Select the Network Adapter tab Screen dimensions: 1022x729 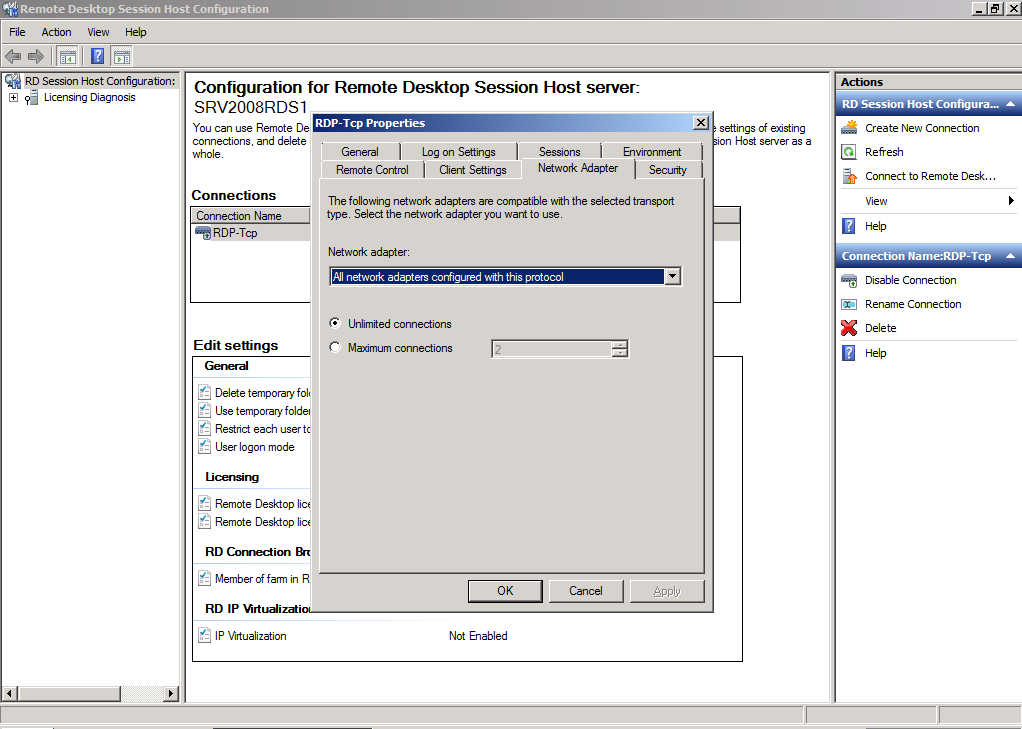coord(578,168)
